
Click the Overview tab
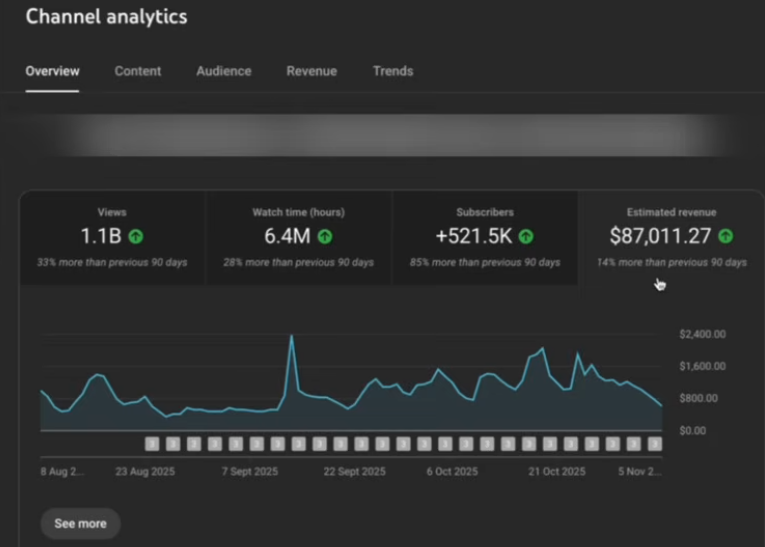(x=52, y=71)
